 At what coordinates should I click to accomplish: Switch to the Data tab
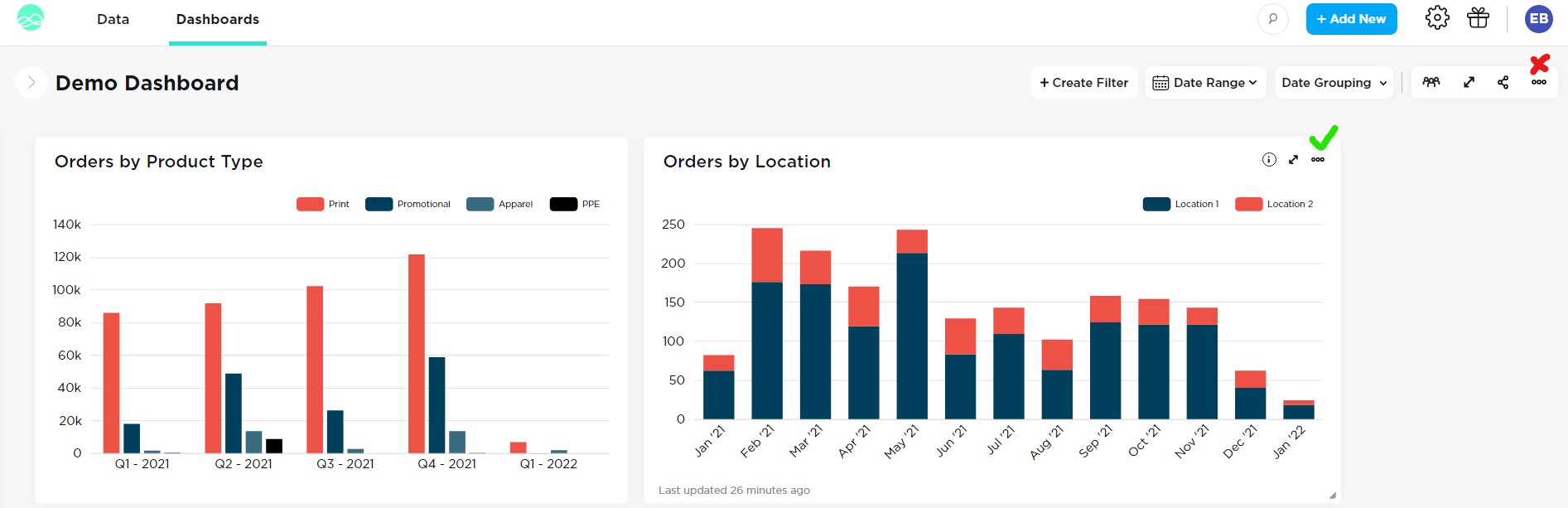click(113, 19)
